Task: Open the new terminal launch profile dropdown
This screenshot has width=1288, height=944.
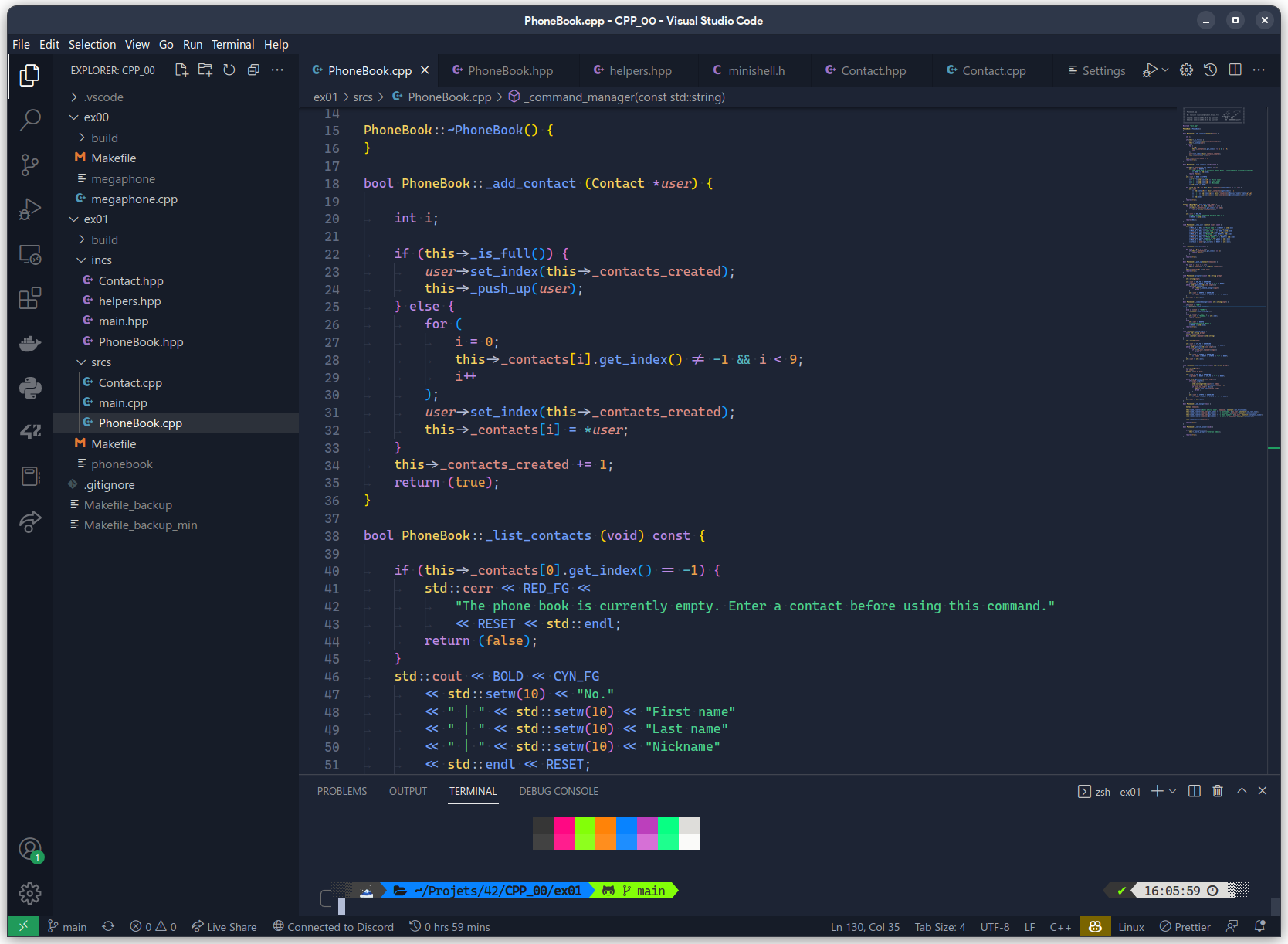Action: [1173, 791]
